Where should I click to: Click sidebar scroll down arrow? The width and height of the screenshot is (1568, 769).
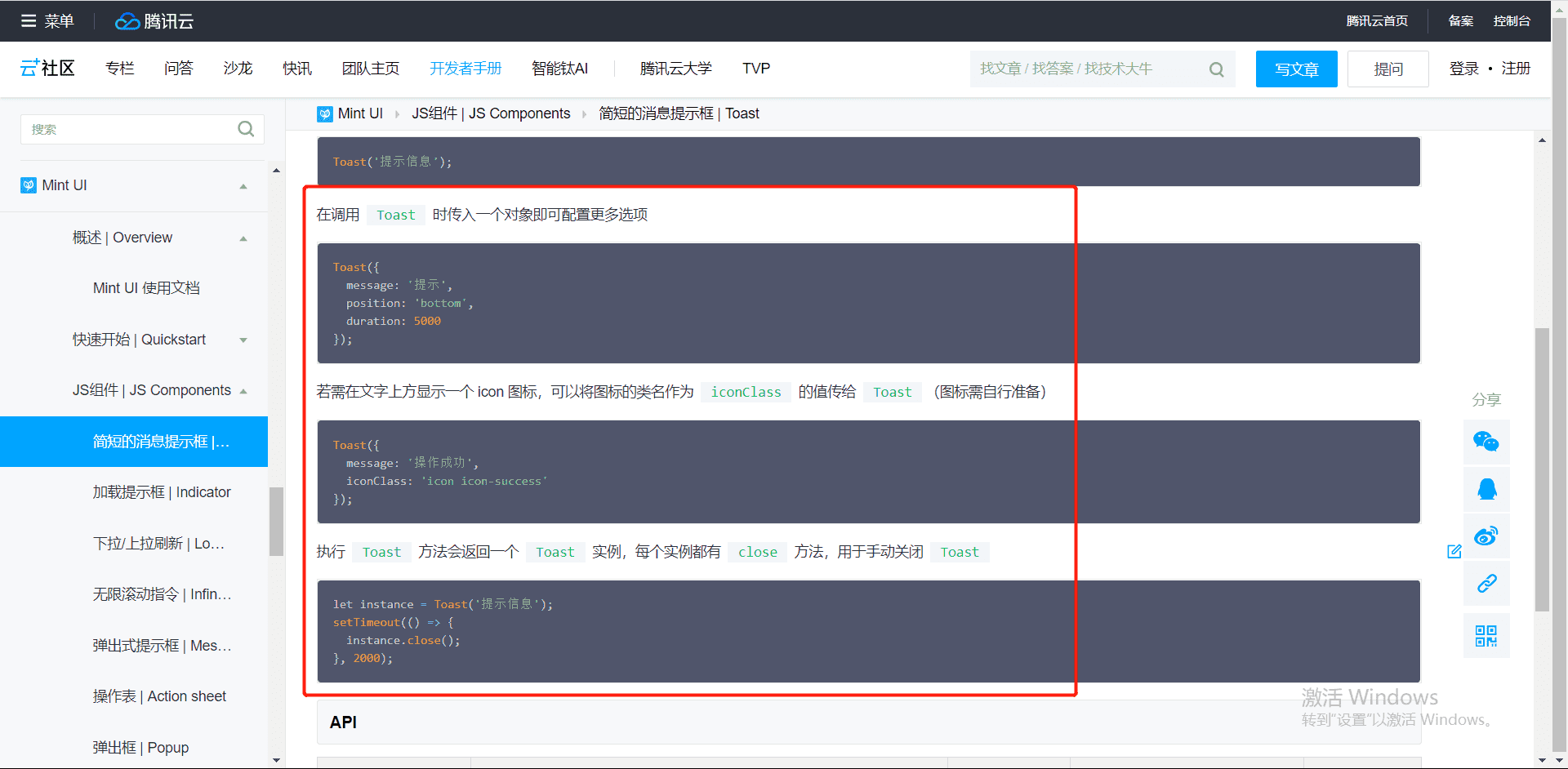point(276,760)
